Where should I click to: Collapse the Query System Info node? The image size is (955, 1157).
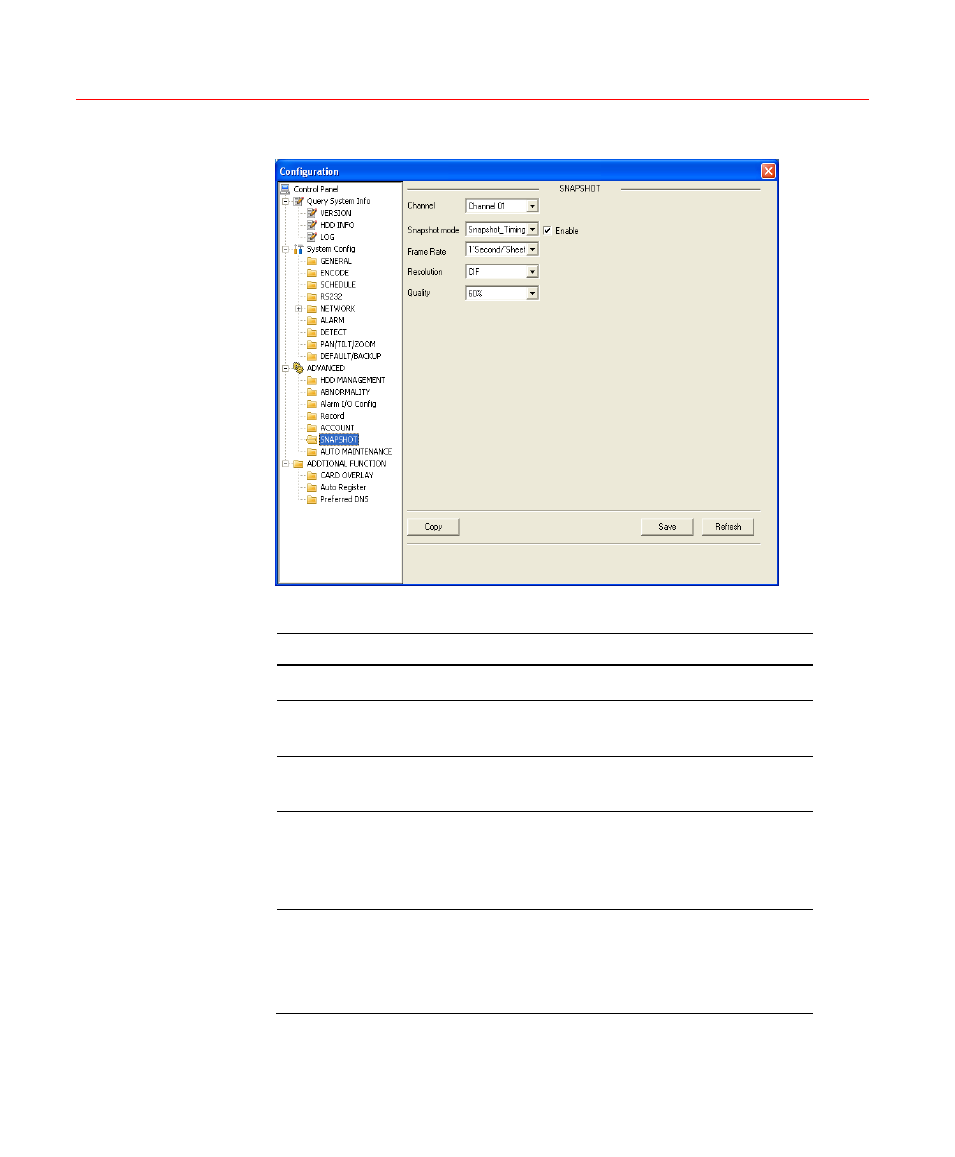pyautogui.click(x=286, y=201)
